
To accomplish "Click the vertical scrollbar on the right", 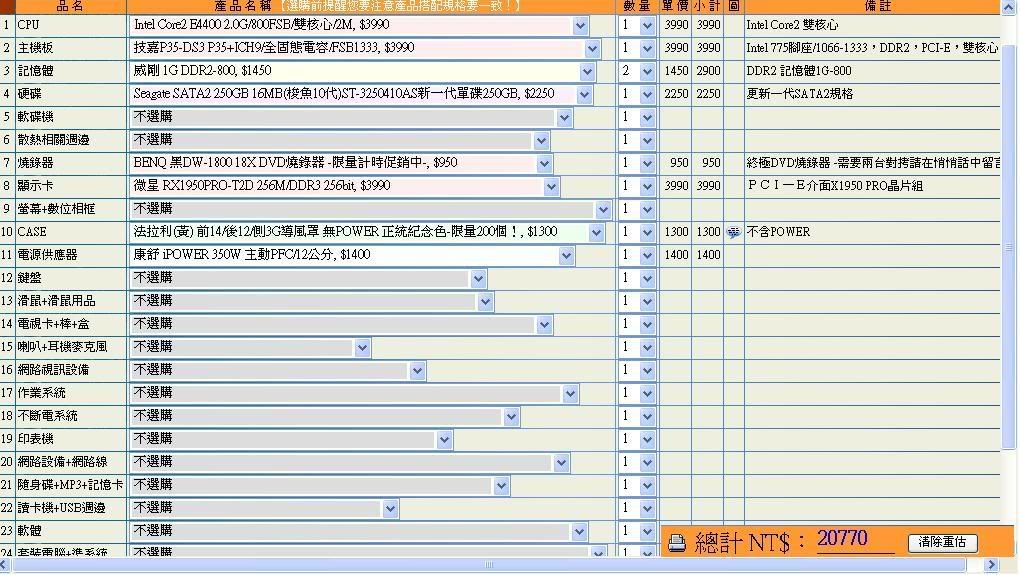I will (1009, 250).
